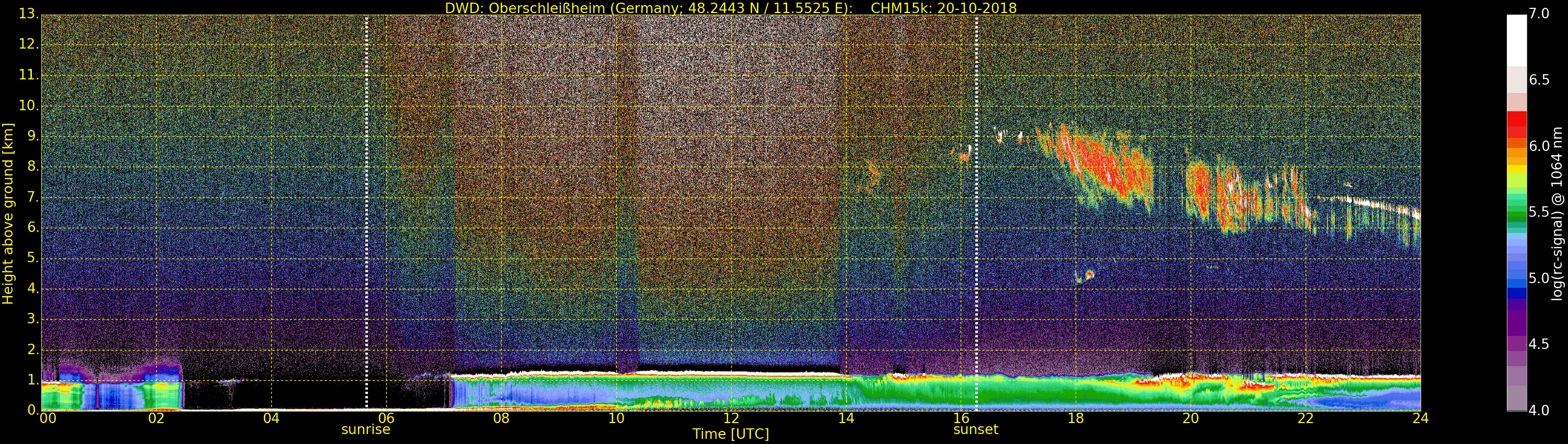Click the '4.0' colorbar value
The image size is (1568, 444).
coord(1539,411)
